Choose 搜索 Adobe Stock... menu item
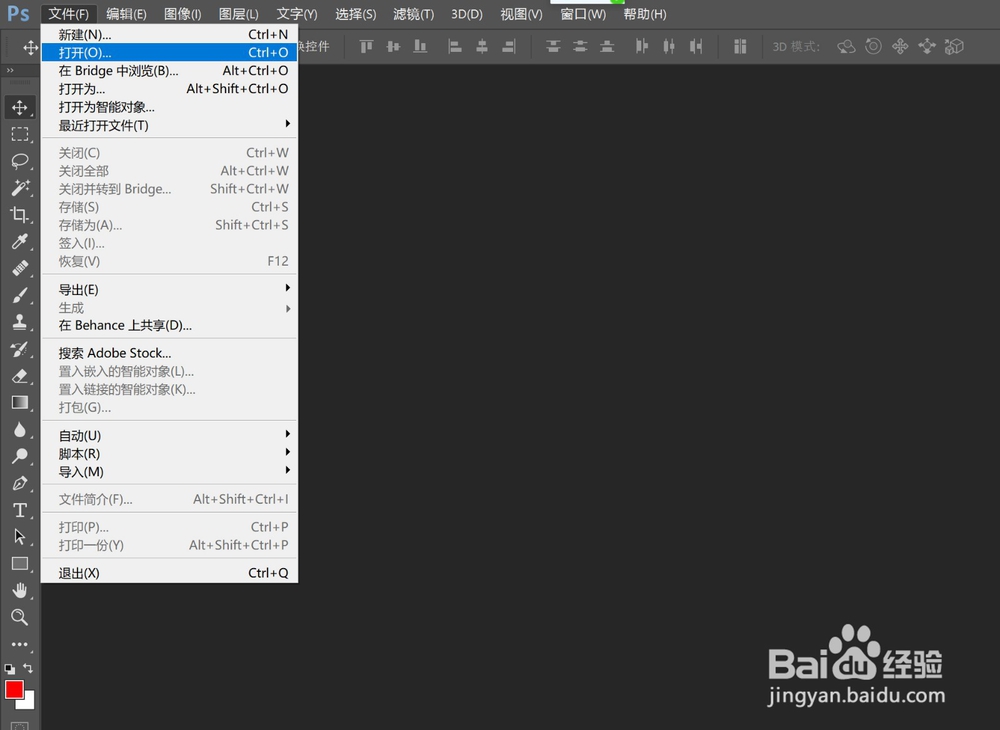 [169, 353]
